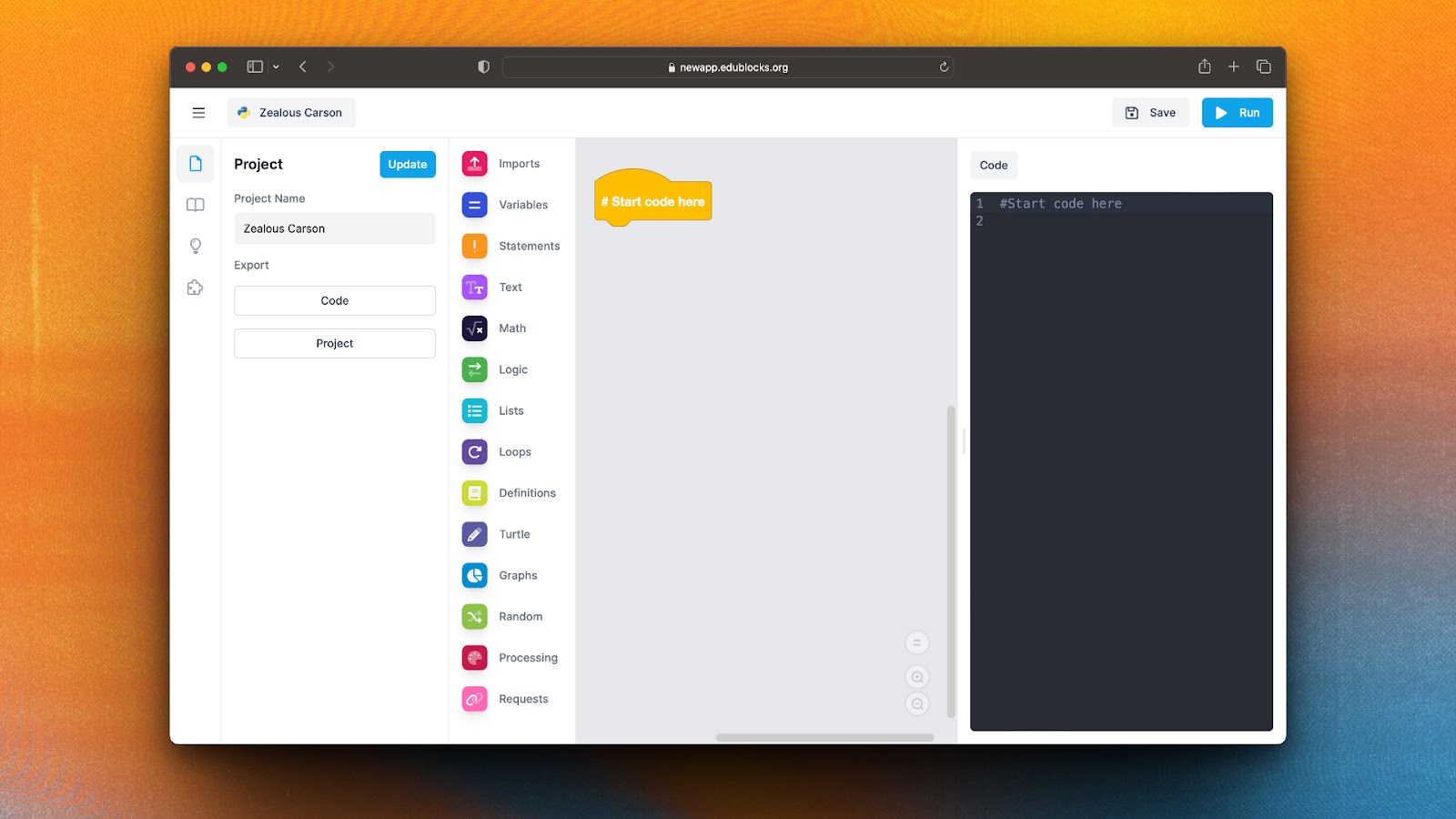This screenshot has height=819, width=1456.
Task: Open the lightbulb sidebar icon
Action: [195, 246]
